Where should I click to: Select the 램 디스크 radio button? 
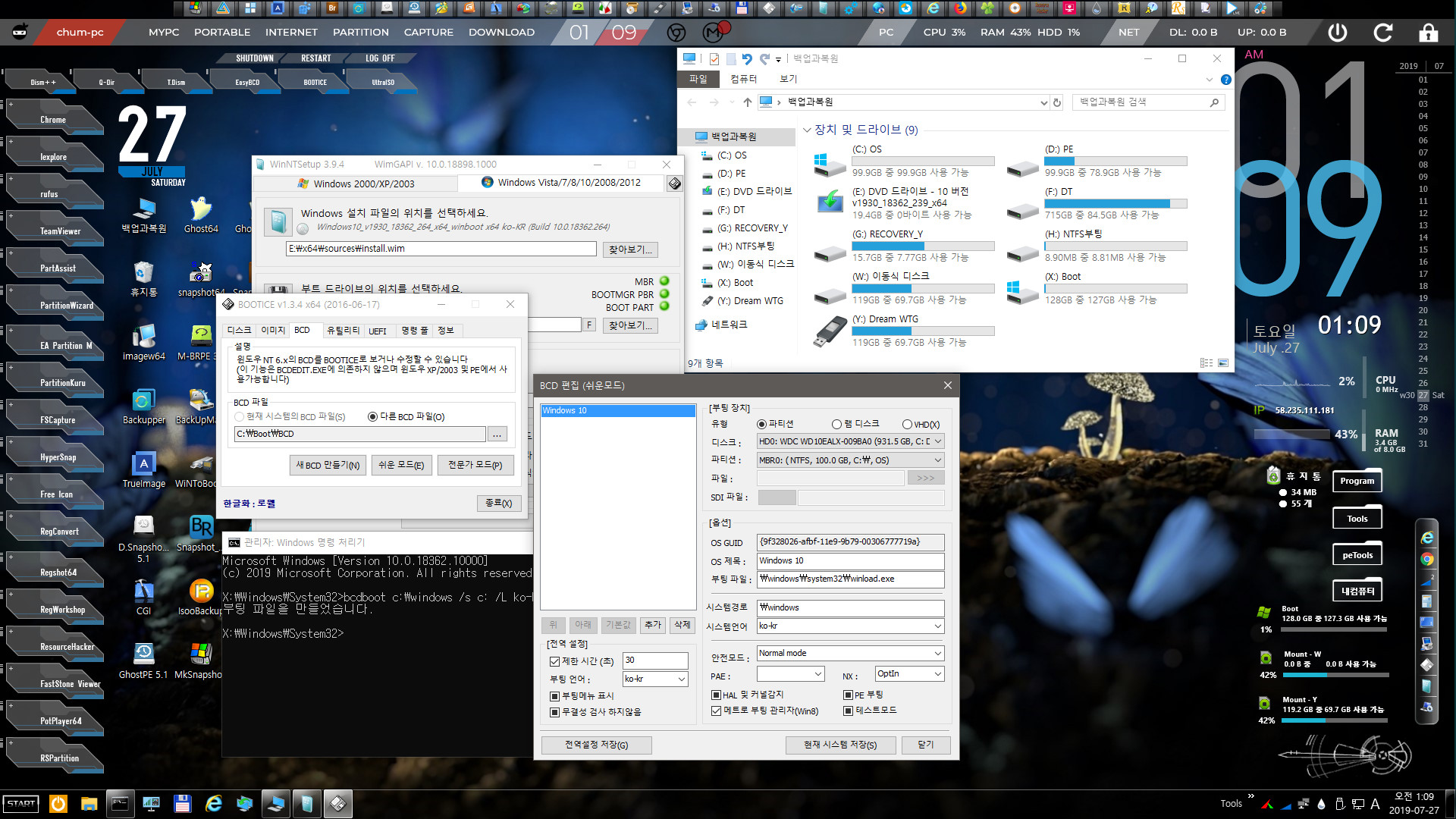[x=837, y=425]
